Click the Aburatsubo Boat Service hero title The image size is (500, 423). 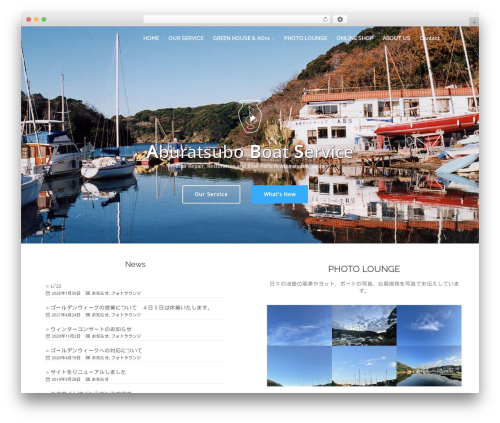pos(250,152)
